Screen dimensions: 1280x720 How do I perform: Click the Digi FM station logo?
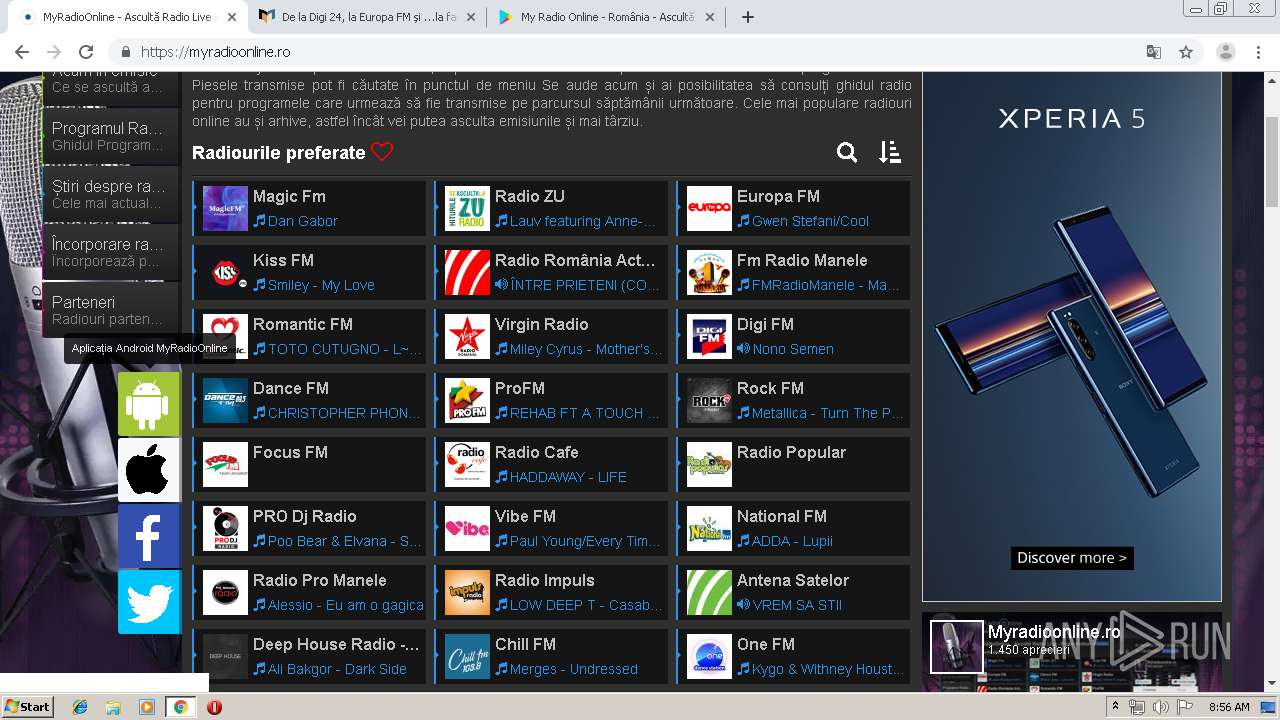[709, 336]
